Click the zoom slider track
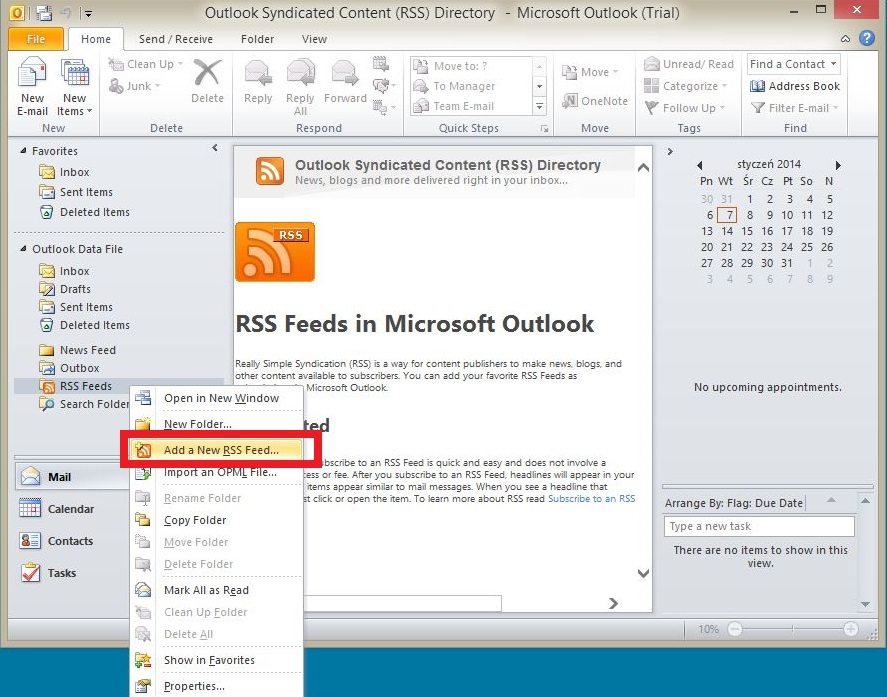Image resolution: width=887 pixels, height=697 pixels. 792,629
